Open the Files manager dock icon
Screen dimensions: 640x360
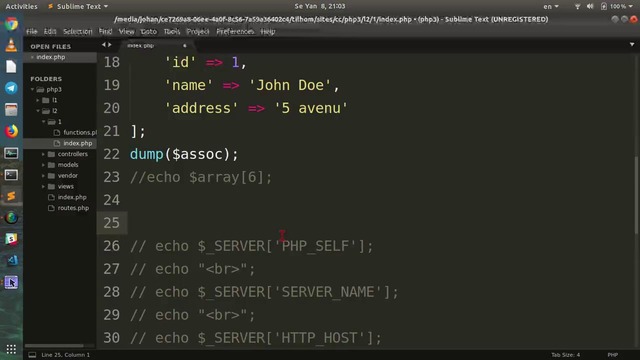tap(11, 110)
